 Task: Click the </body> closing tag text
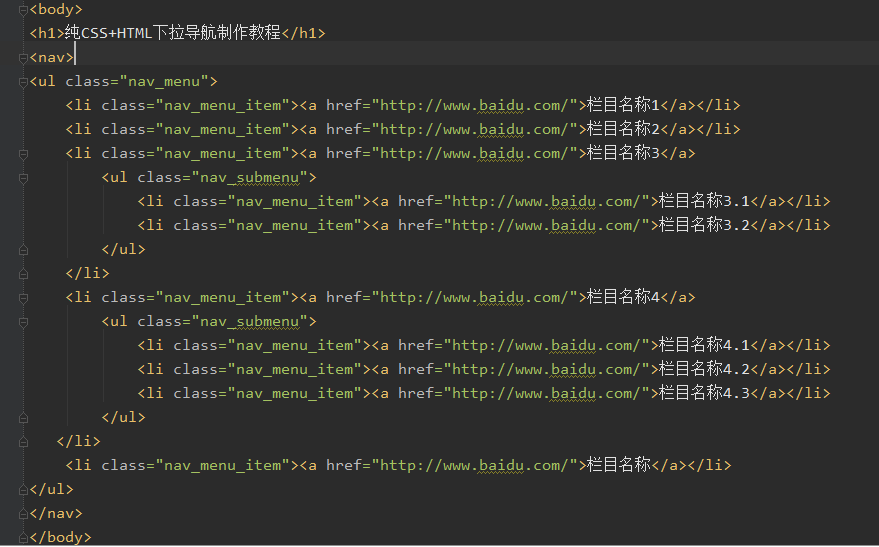point(61,537)
